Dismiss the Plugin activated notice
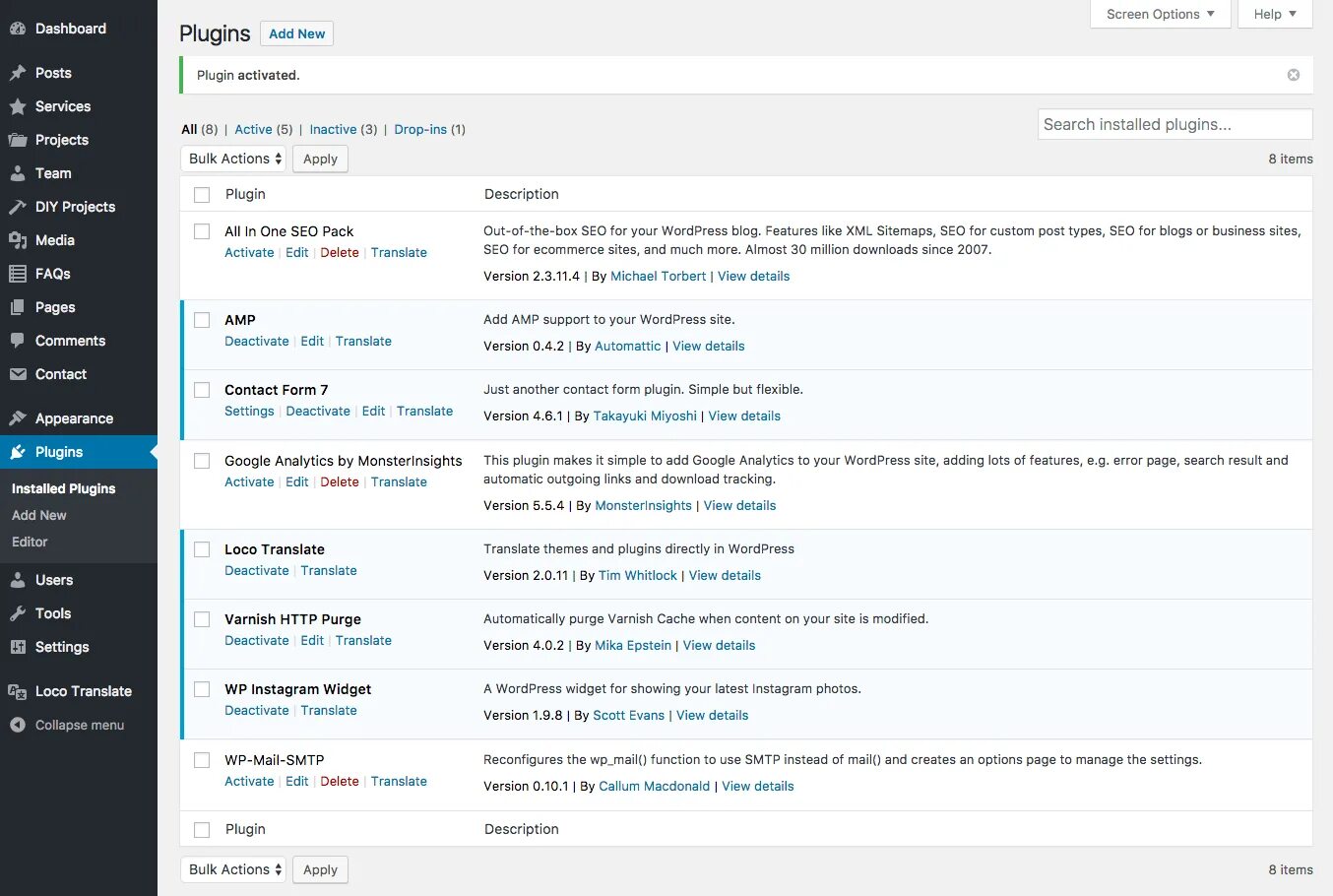Image resolution: width=1333 pixels, height=896 pixels. (x=1293, y=75)
